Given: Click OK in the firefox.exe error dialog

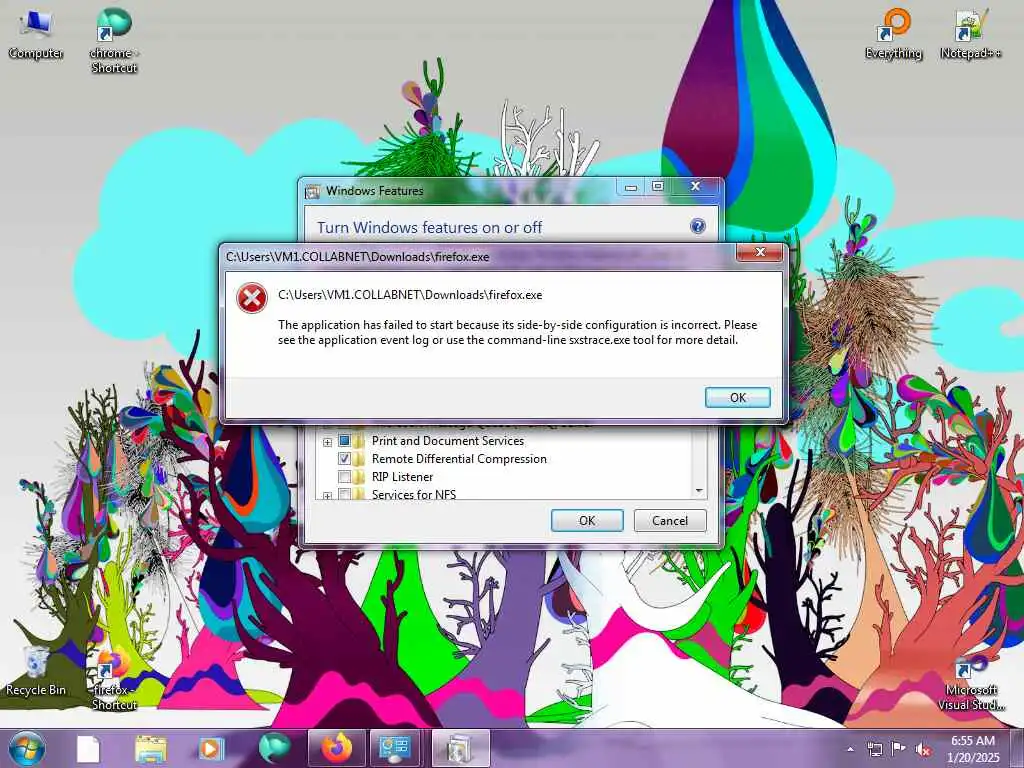Looking at the screenshot, I should (x=738, y=397).
